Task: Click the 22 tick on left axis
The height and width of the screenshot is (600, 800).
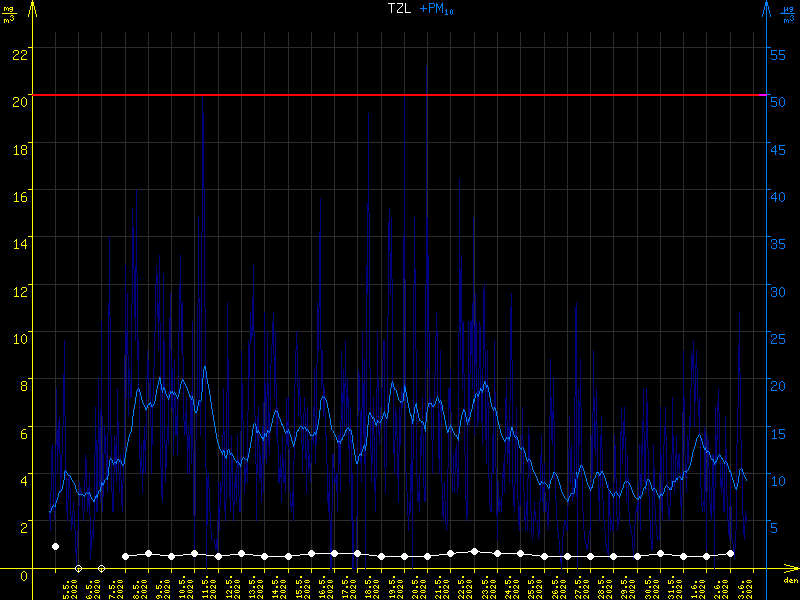Action: point(18,53)
